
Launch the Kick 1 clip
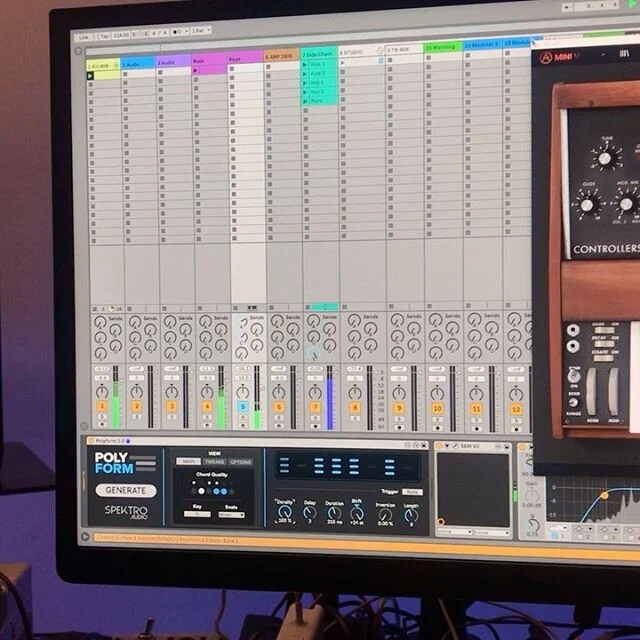(304, 65)
